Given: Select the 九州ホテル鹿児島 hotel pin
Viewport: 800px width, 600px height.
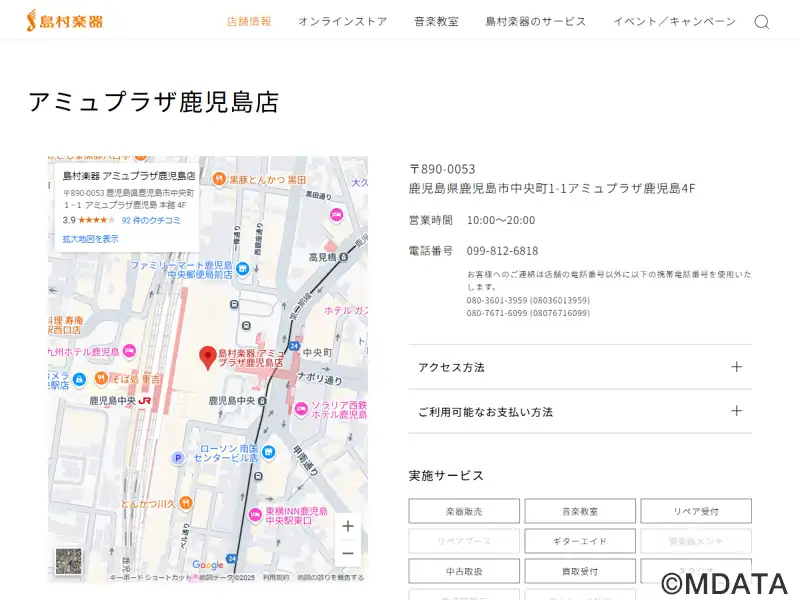Looking at the screenshot, I should 130,351.
